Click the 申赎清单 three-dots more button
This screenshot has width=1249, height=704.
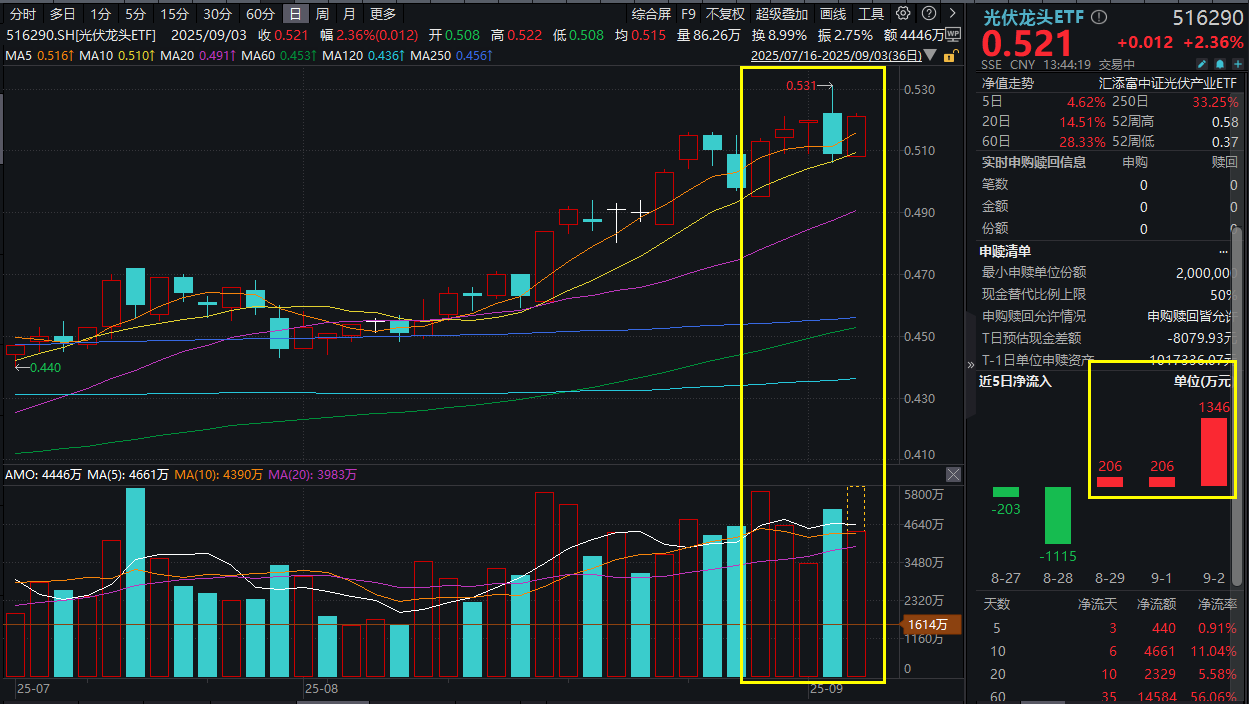(x=1223, y=251)
